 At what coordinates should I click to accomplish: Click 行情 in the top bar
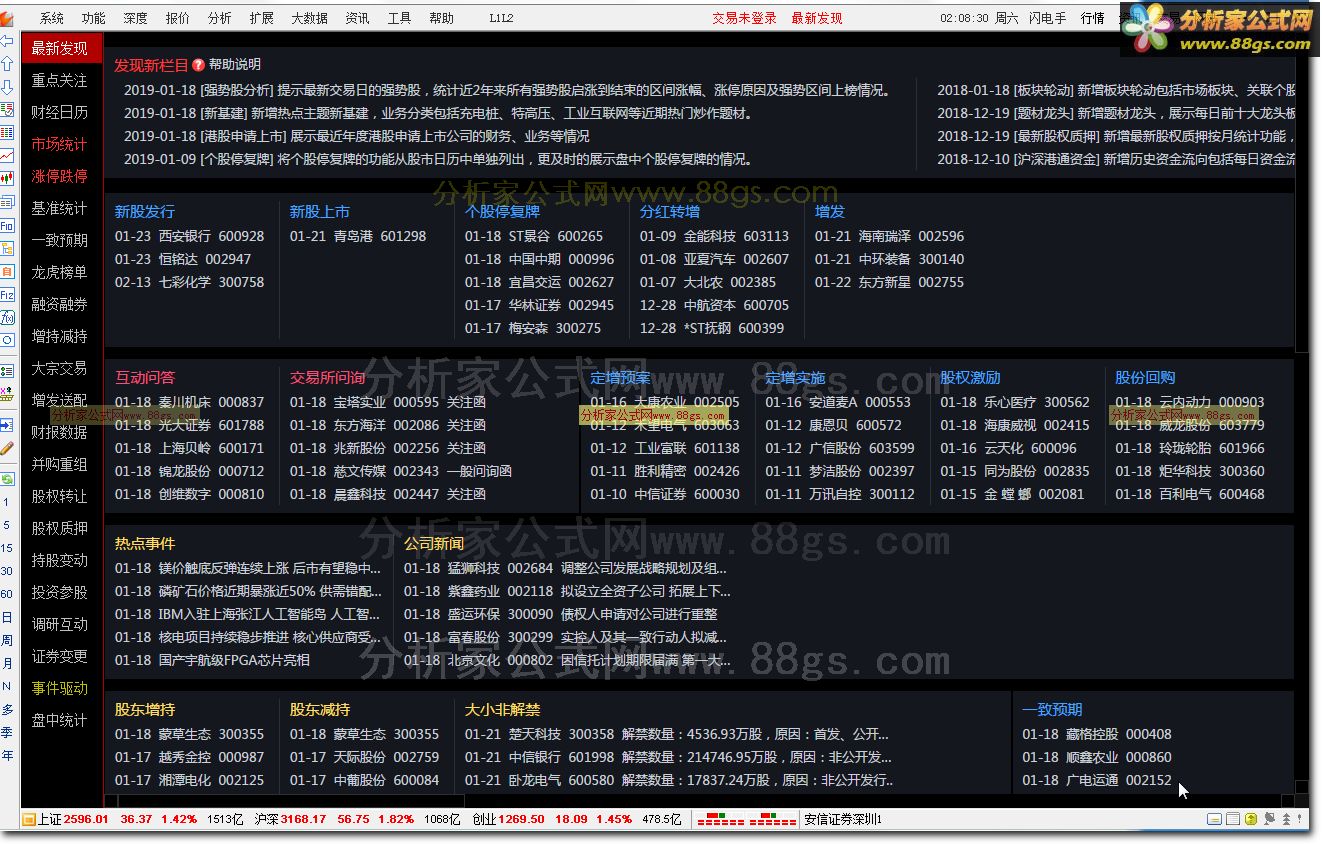[1093, 18]
